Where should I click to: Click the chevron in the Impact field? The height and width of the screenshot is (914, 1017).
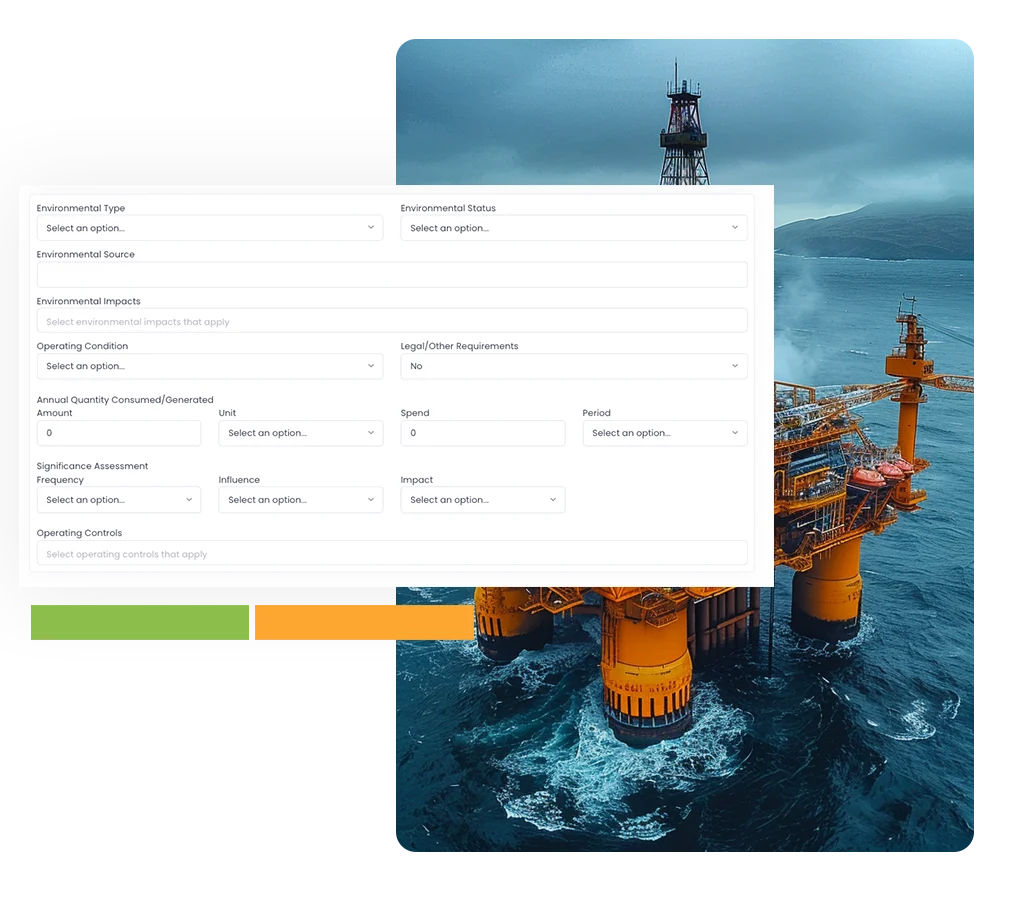coord(553,499)
